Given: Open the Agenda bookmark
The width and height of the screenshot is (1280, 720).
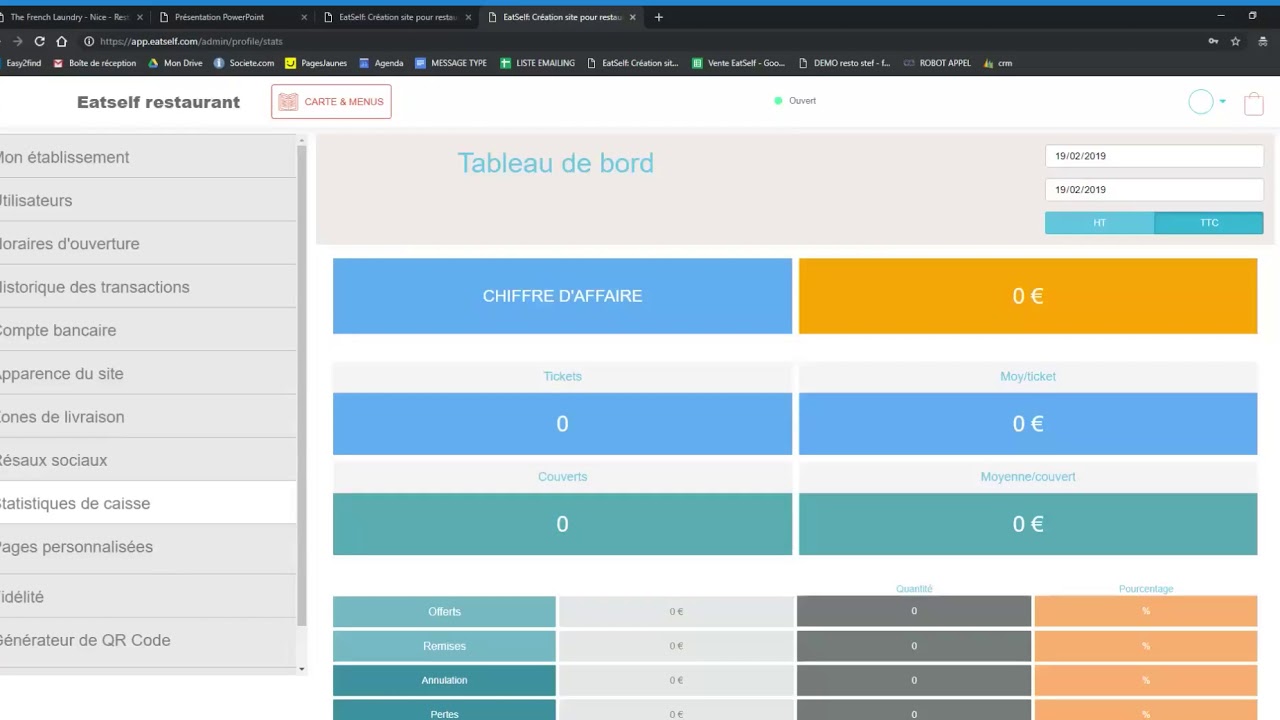Looking at the screenshot, I should point(381,63).
